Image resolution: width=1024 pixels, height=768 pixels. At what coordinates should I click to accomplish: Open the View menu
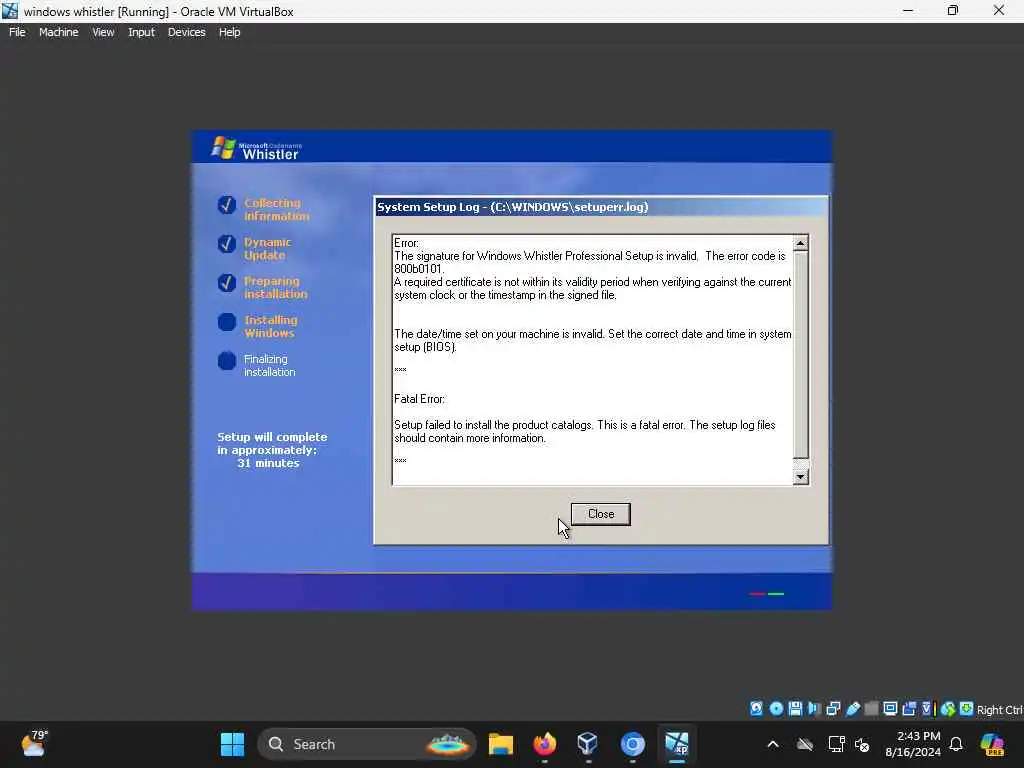[103, 32]
